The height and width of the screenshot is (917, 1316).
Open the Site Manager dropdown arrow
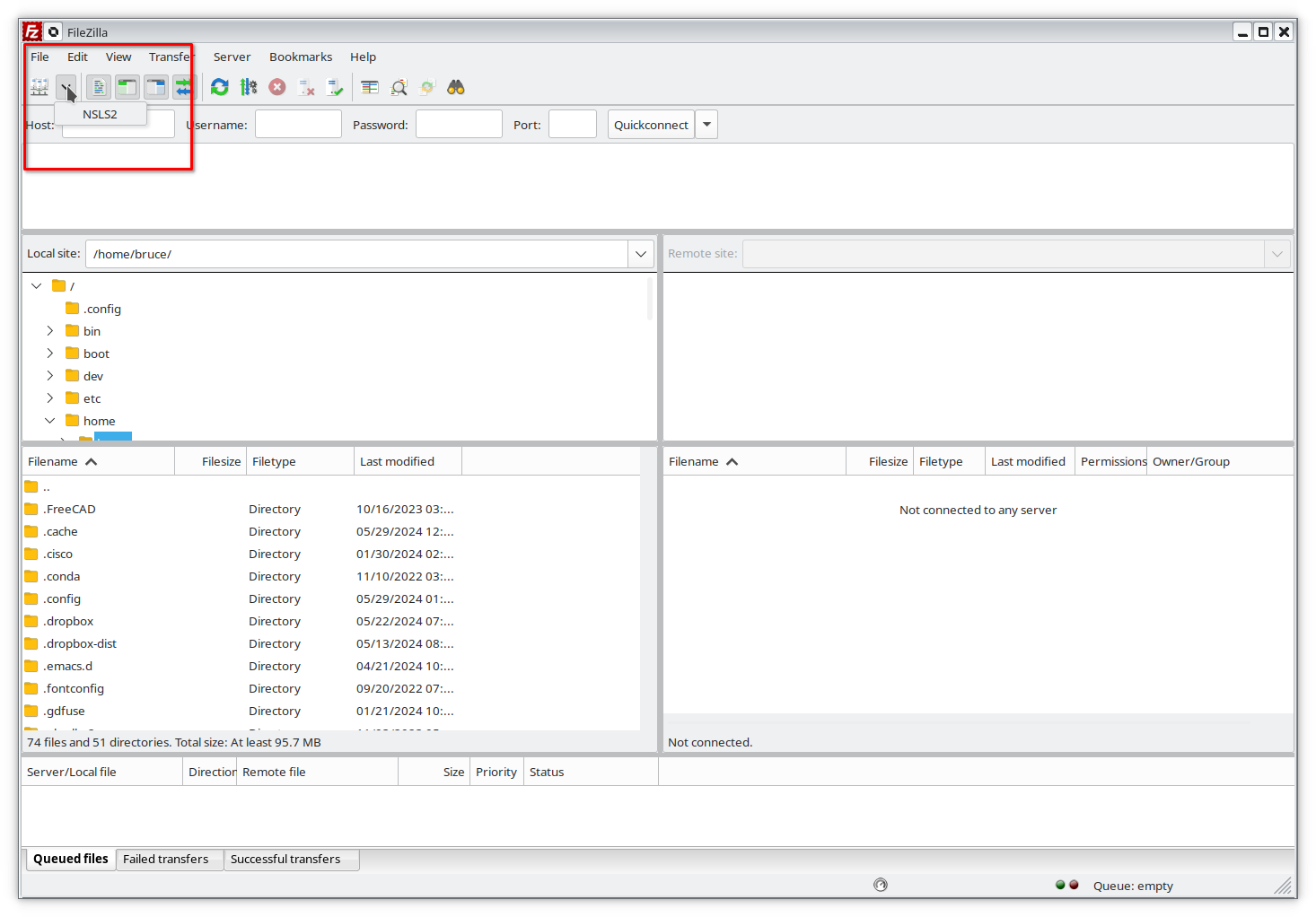pos(66,87)
